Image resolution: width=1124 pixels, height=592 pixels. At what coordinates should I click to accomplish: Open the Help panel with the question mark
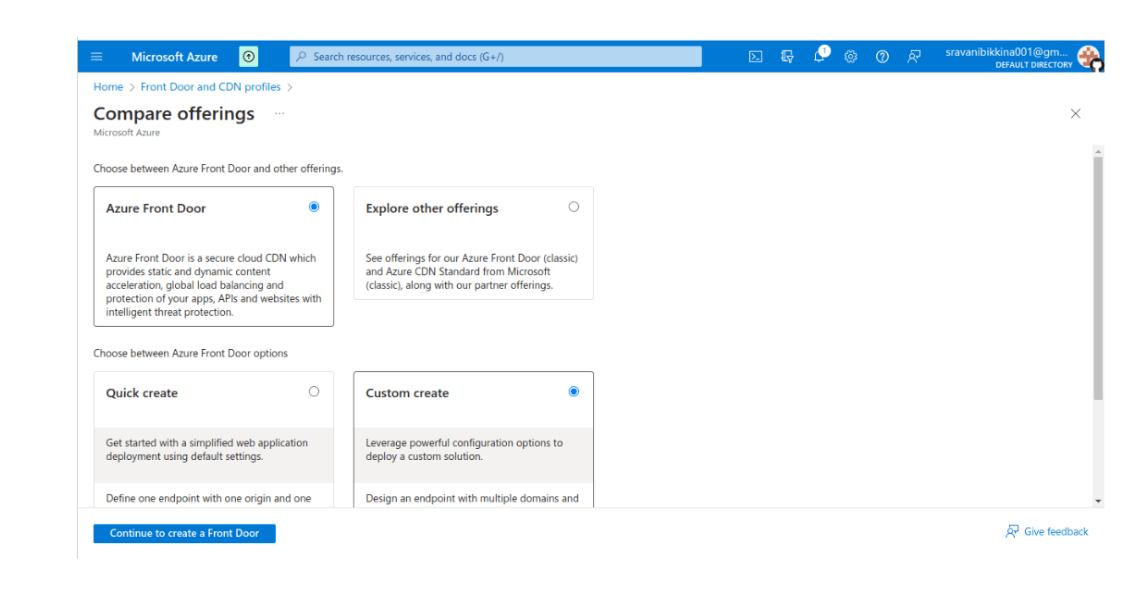[882, 56]
